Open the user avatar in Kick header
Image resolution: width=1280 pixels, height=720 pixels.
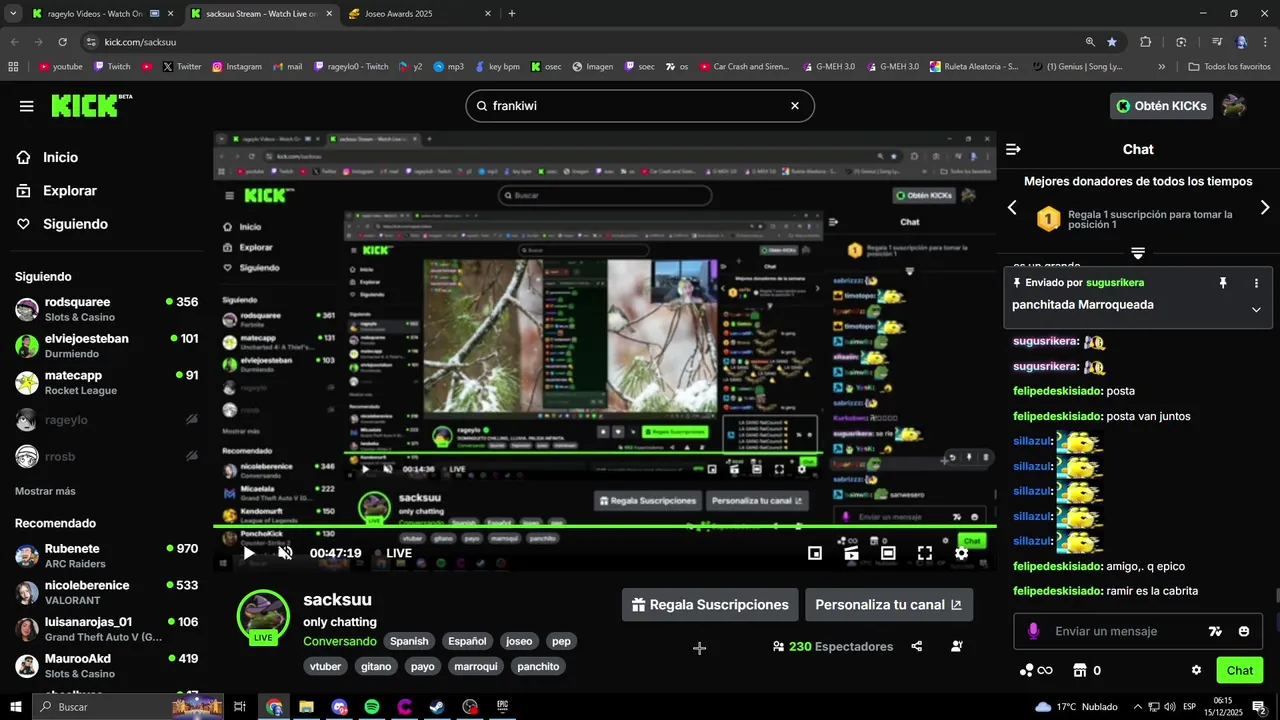[x=1234, y=106]
